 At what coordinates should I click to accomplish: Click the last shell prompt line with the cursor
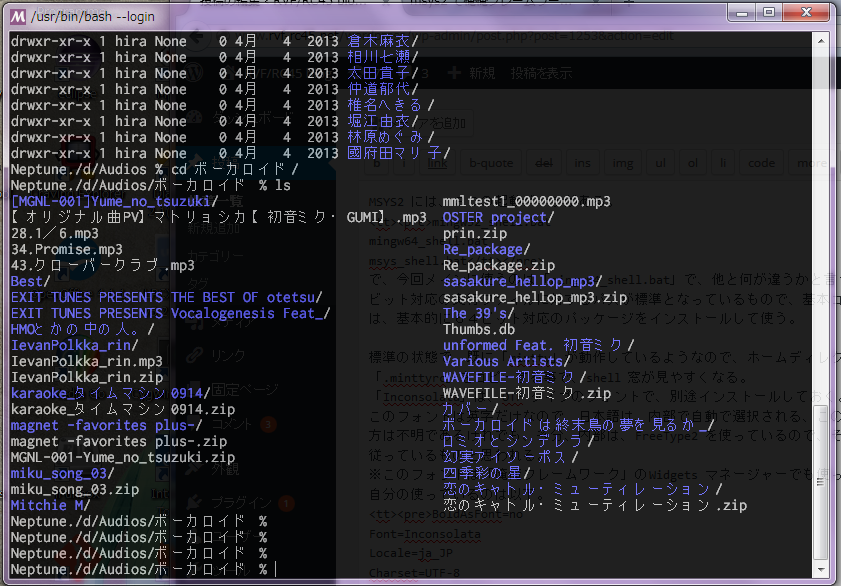tap(144, 569)
